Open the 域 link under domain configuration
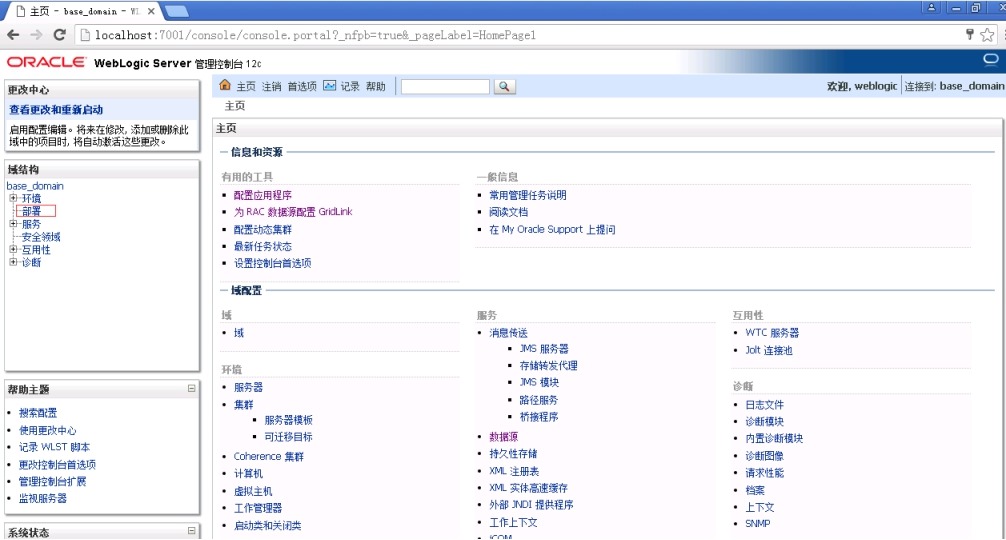The image size is (1006, 540). (239, 333)
